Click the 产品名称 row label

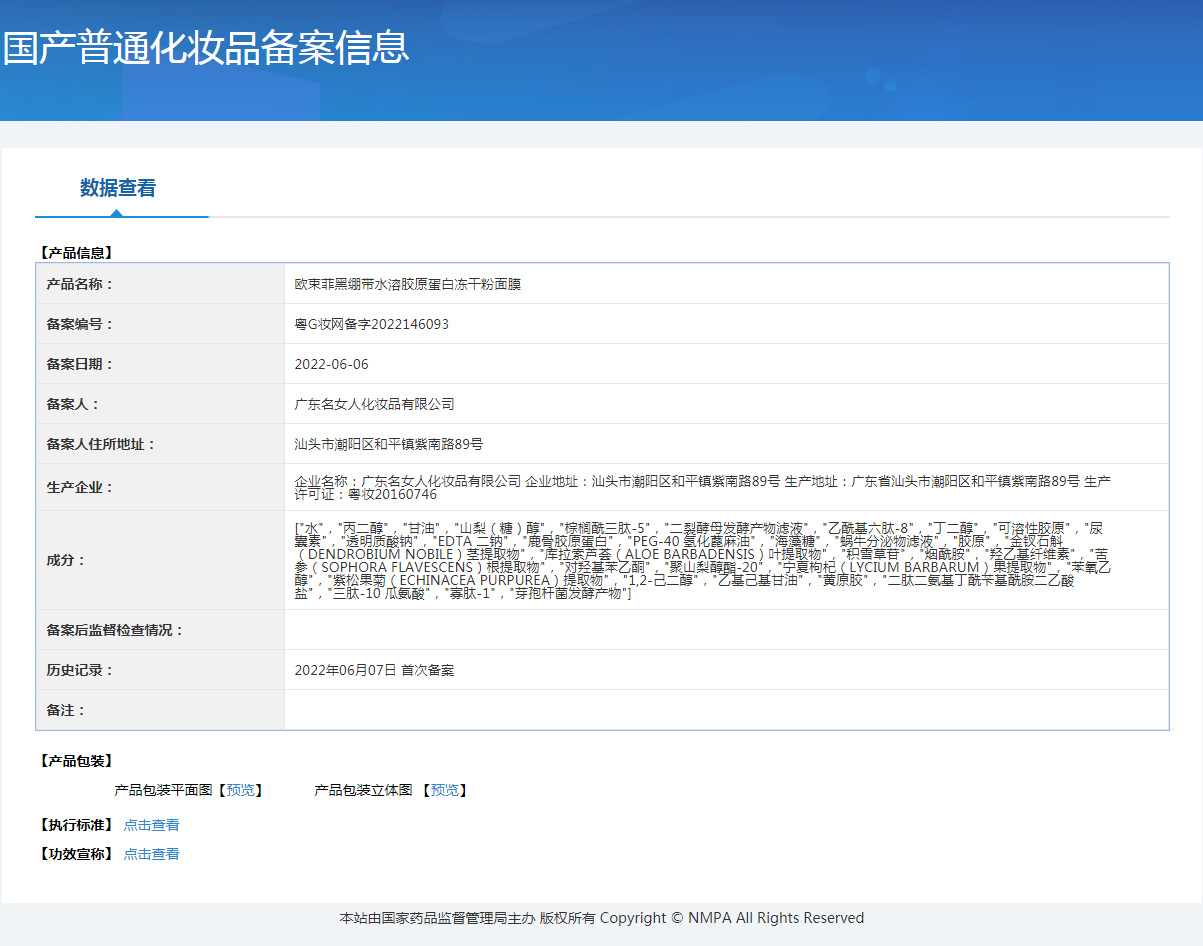pos(80,284)
